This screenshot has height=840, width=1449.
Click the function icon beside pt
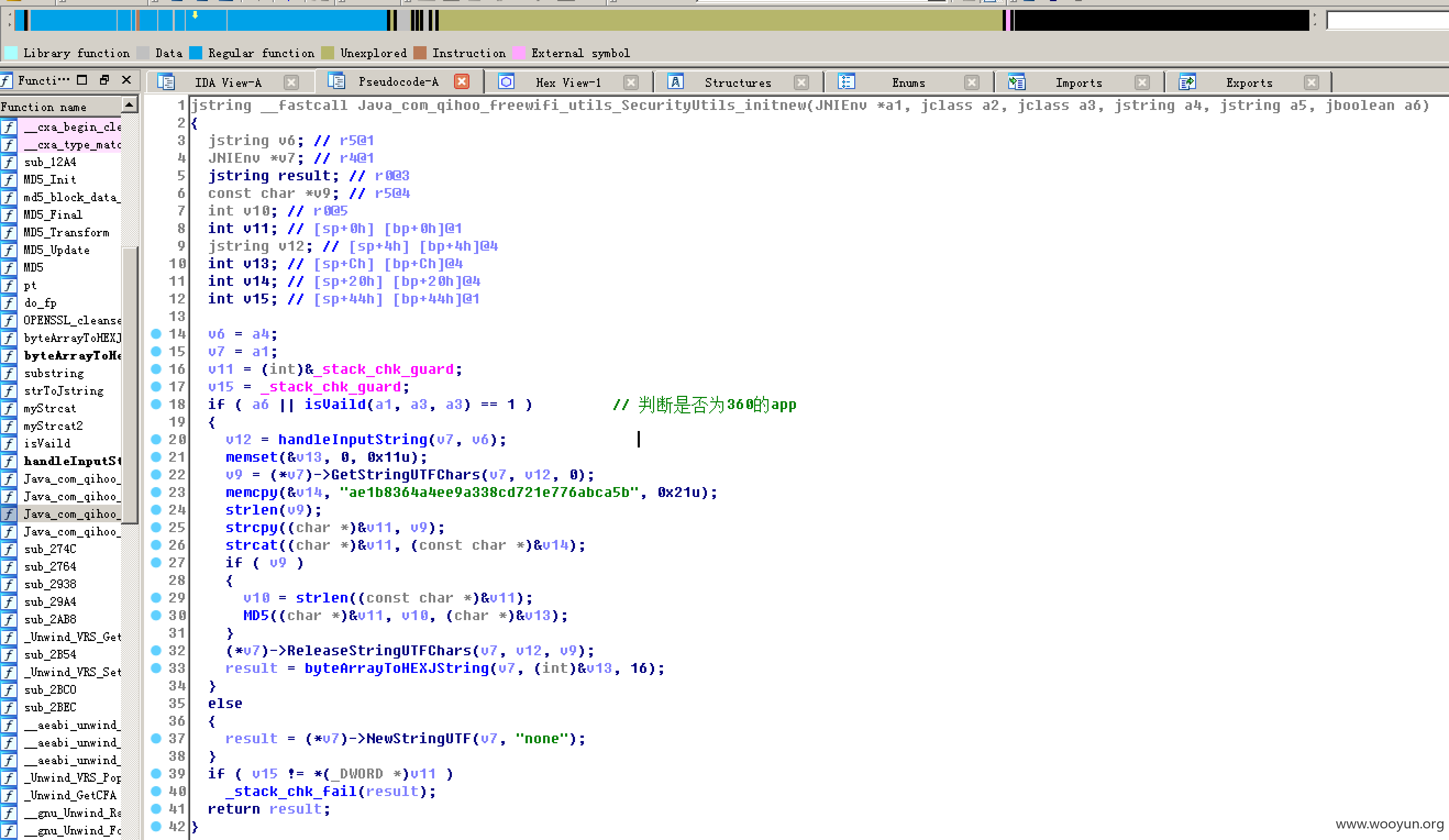point(9,285)
